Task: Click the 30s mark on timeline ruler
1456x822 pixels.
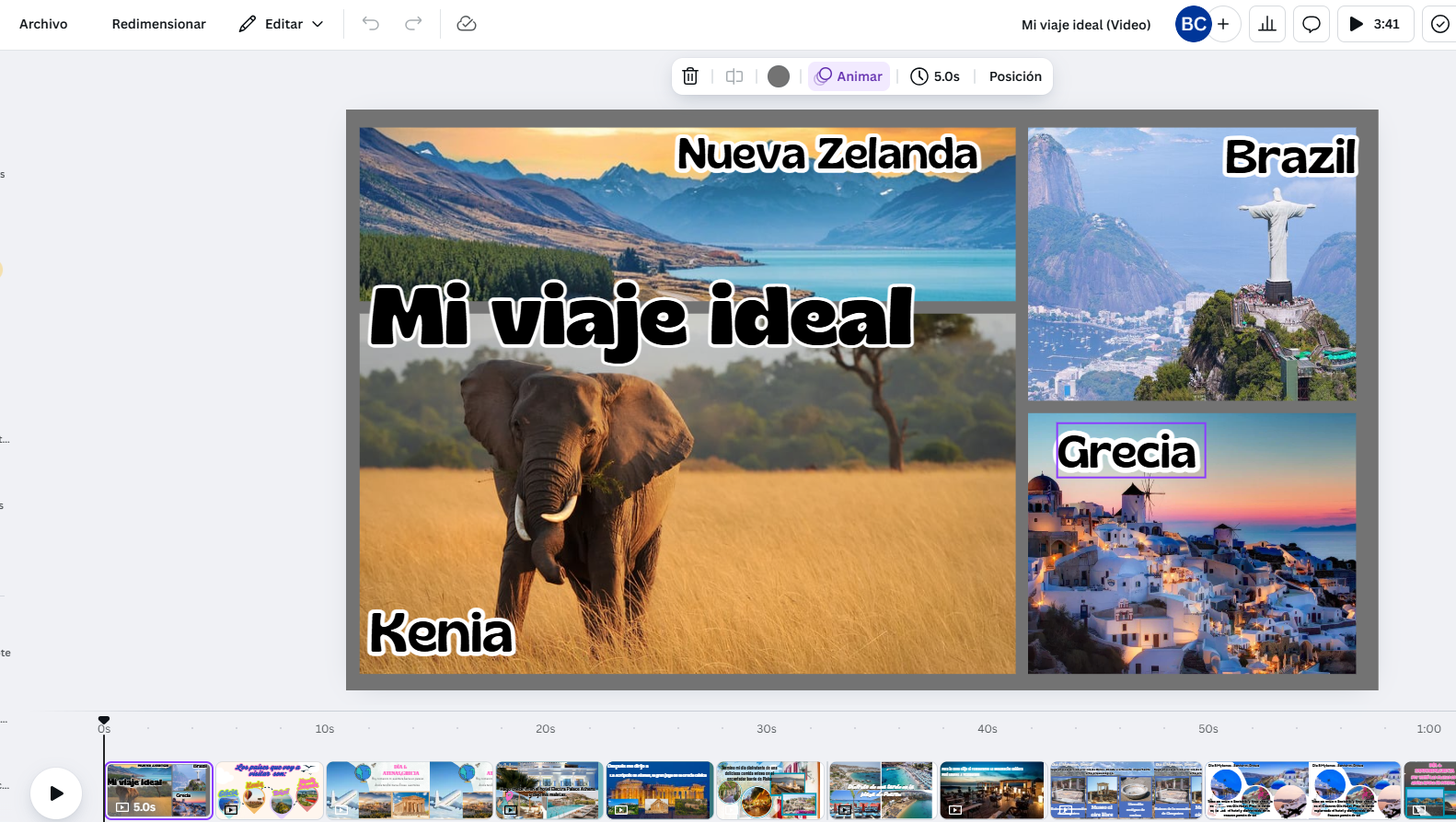Action: coord(767,728)
